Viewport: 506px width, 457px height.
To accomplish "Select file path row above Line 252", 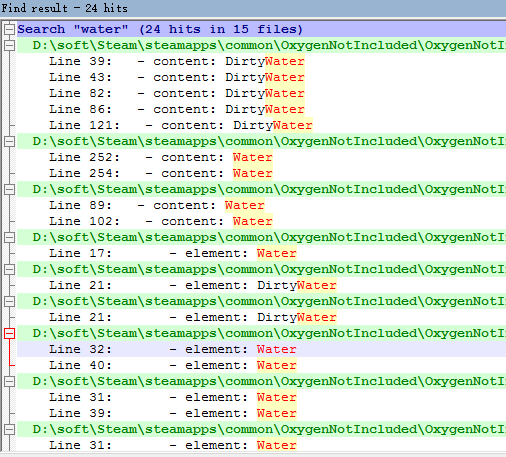I will coord(261,141).
